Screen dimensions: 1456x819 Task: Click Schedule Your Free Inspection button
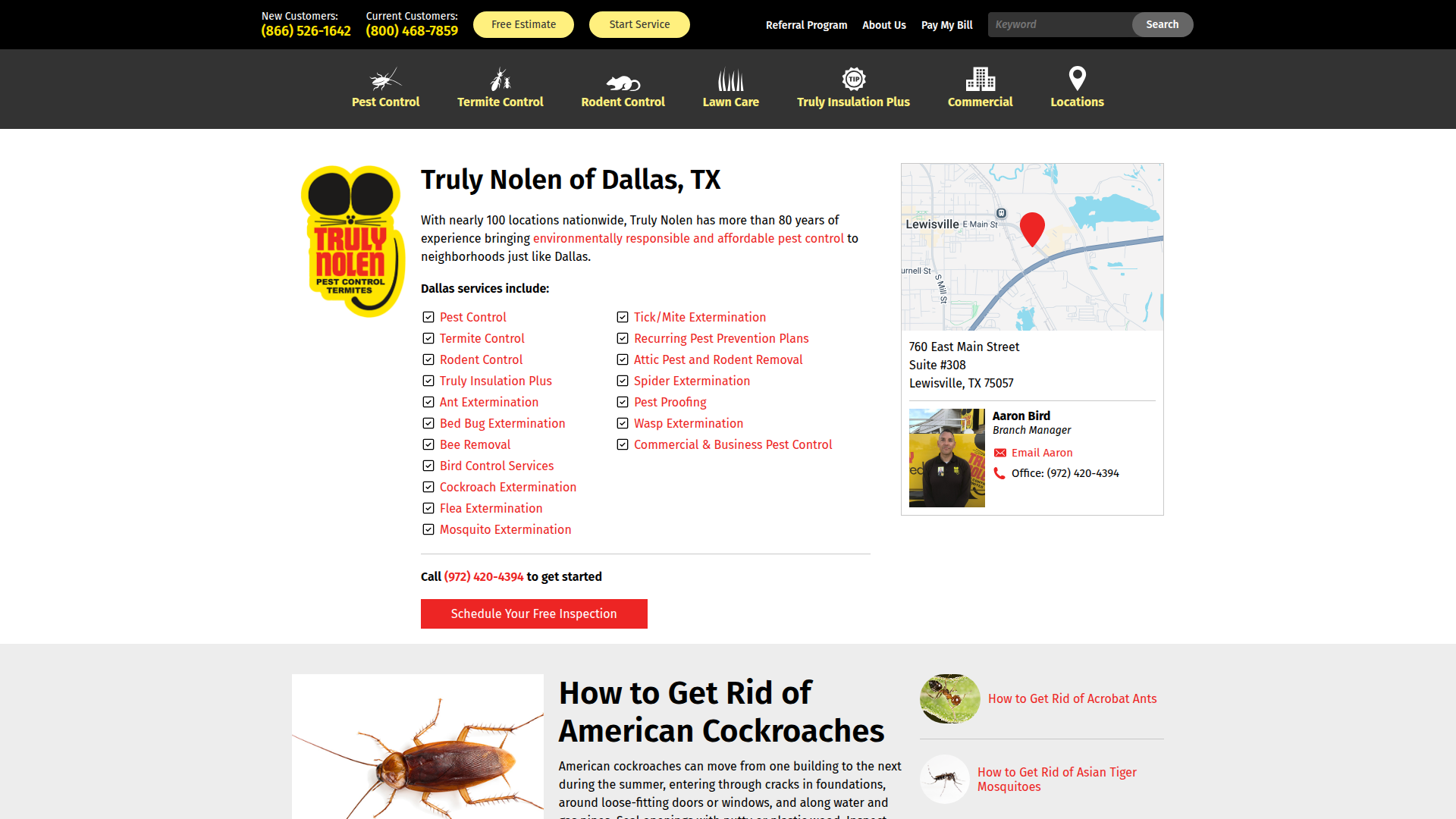click(x=534, y=613)
